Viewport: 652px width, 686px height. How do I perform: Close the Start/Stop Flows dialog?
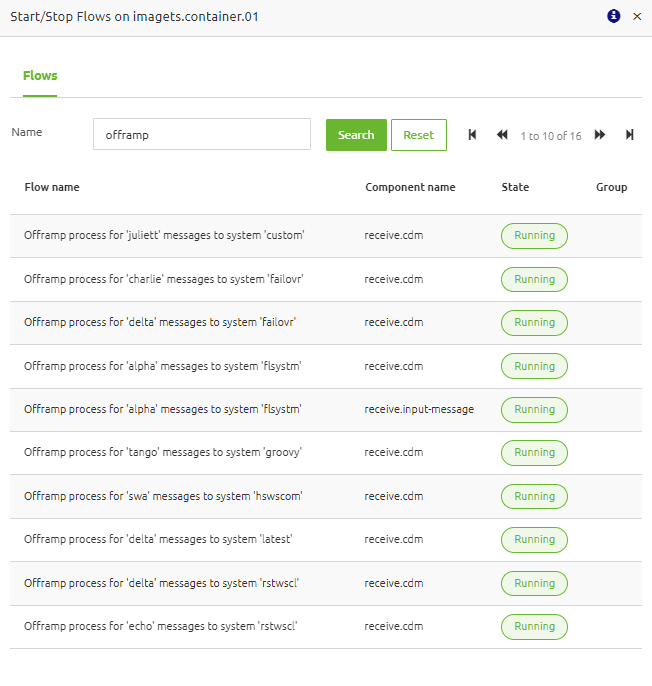pos(637,17)
